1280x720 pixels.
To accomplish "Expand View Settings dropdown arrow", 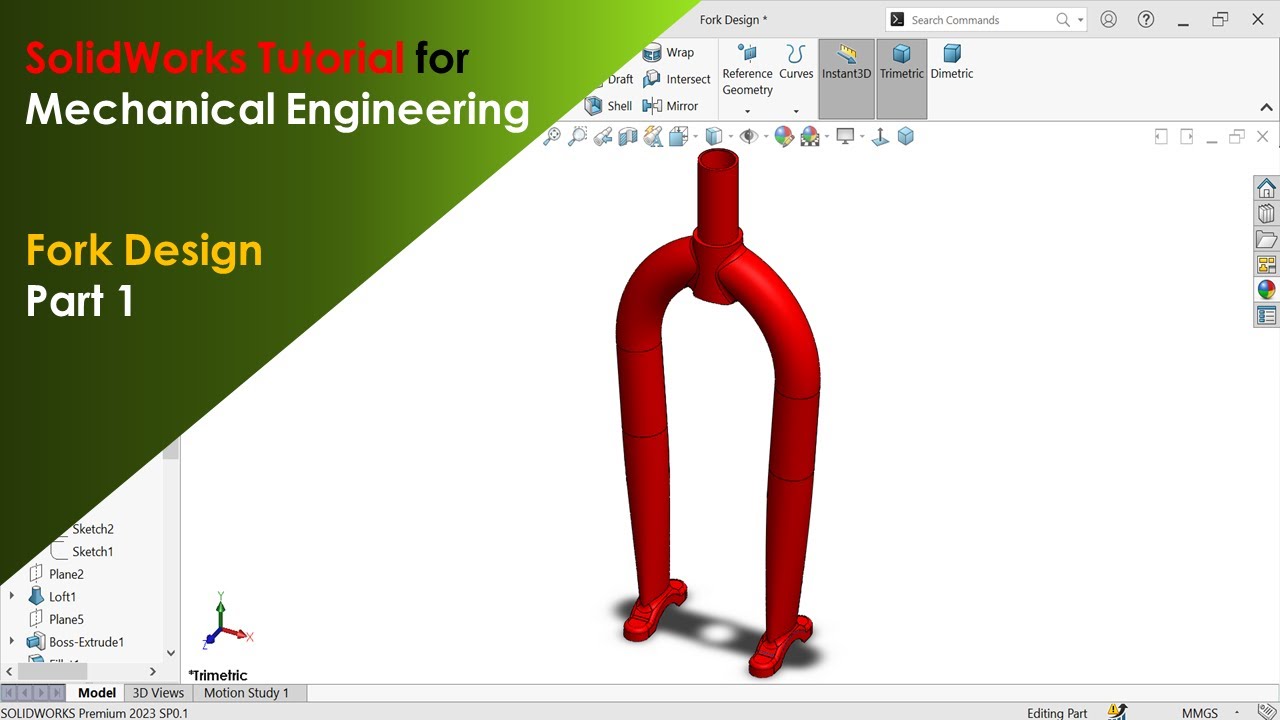I will pyautogui.click(x=862, y=137).
